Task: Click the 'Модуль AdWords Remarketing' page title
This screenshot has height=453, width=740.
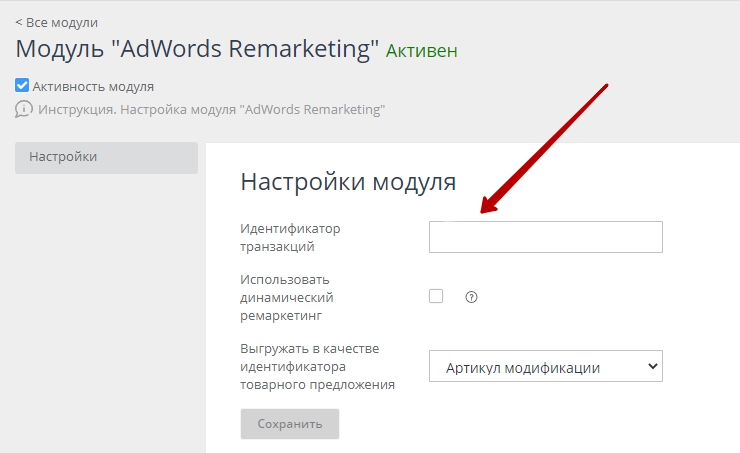Action: tap(197, 50)
